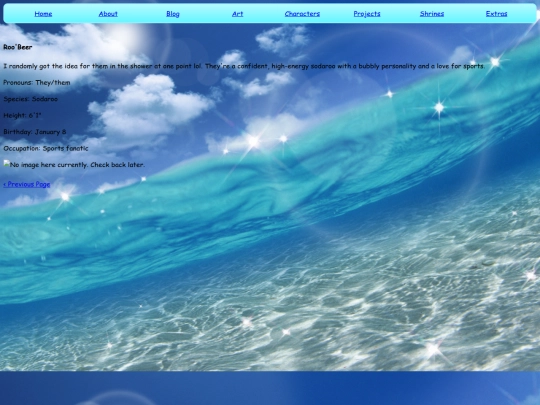Click the Species: Sodaroo line

(x=30, y=99)
